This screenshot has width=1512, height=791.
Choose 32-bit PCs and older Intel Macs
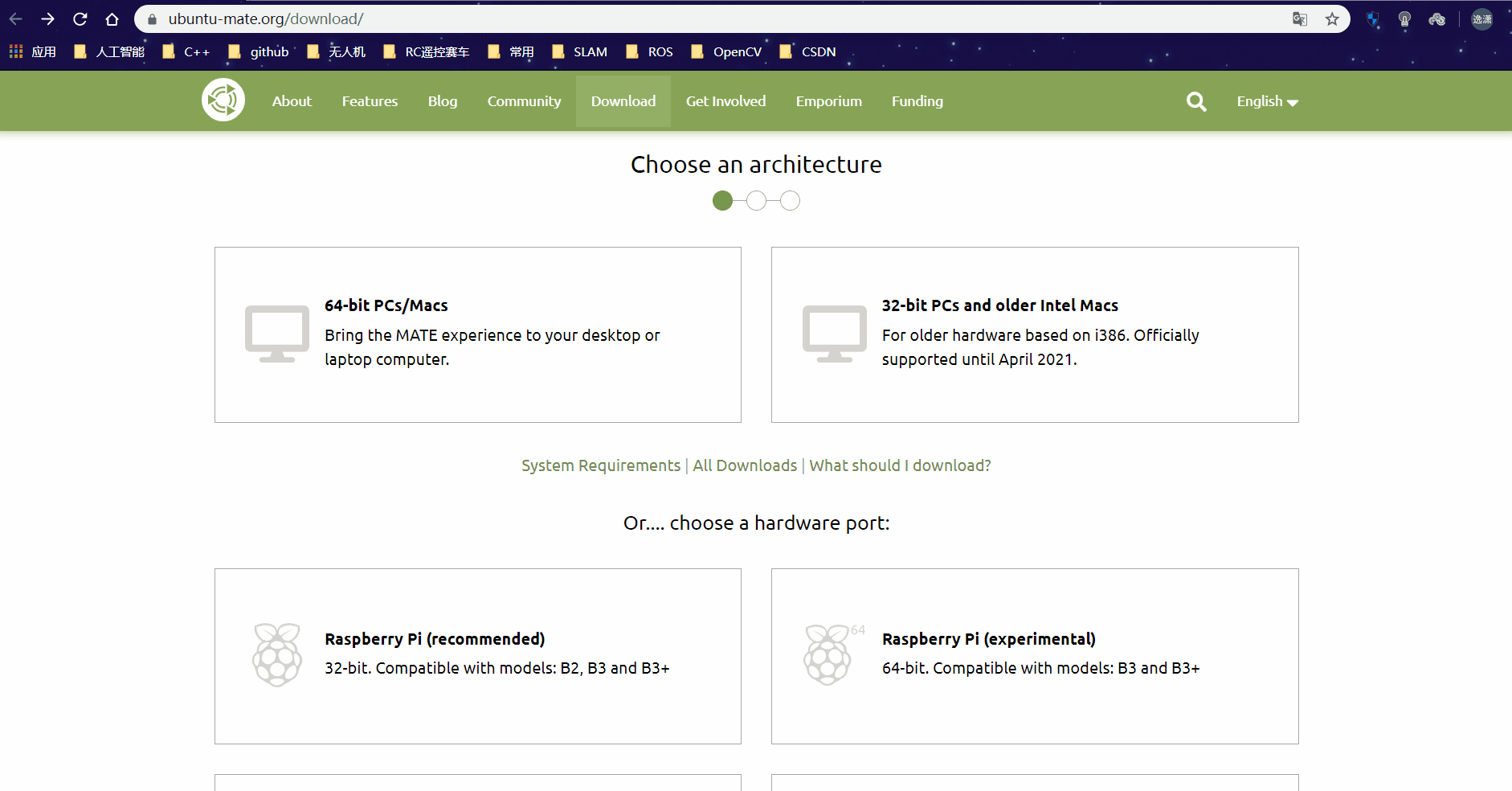click(1035, 334)
